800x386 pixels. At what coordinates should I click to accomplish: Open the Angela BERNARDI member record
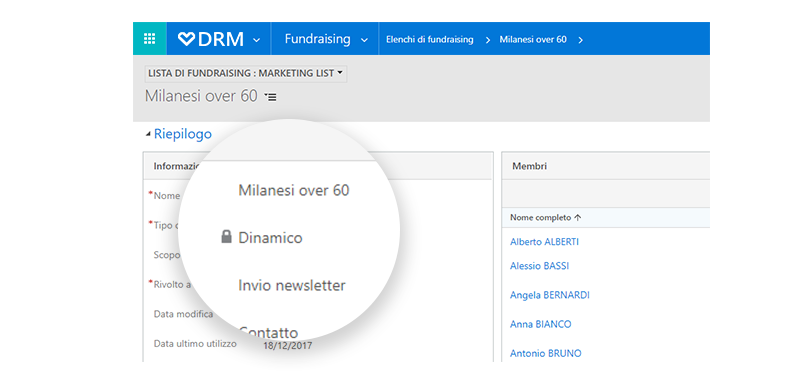550,295
